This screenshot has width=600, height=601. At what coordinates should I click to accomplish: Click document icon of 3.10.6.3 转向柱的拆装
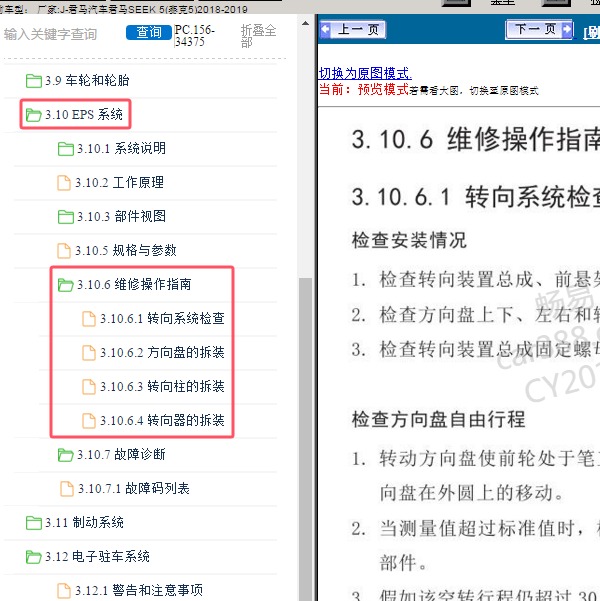click(x=89, y=387)
